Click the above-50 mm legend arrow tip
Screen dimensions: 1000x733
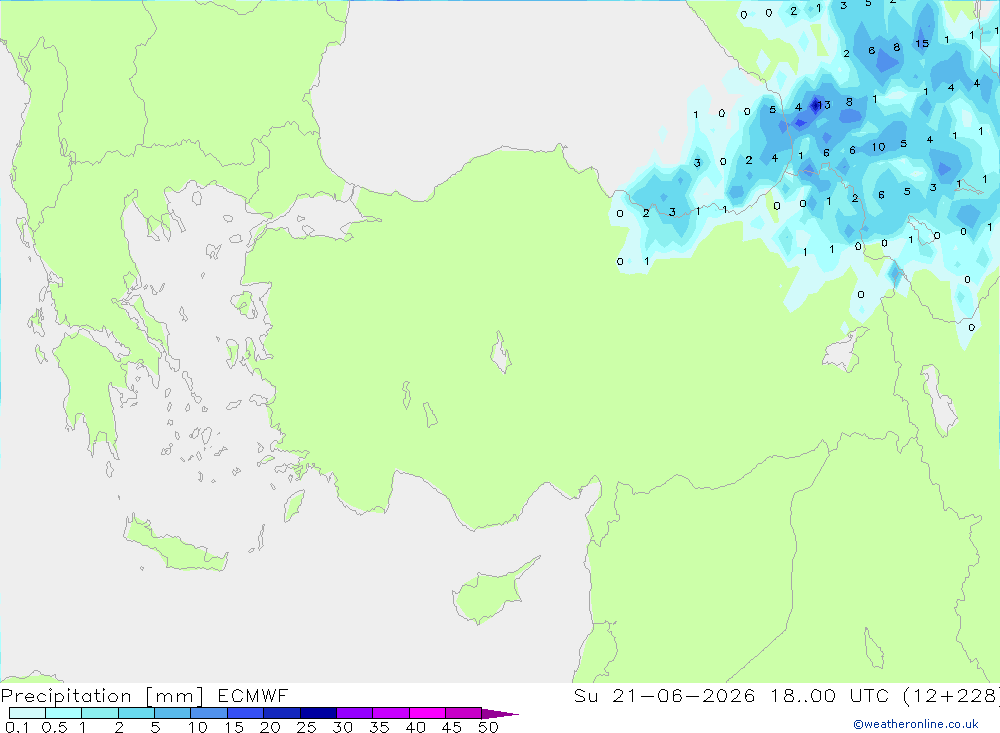[500, 714]
